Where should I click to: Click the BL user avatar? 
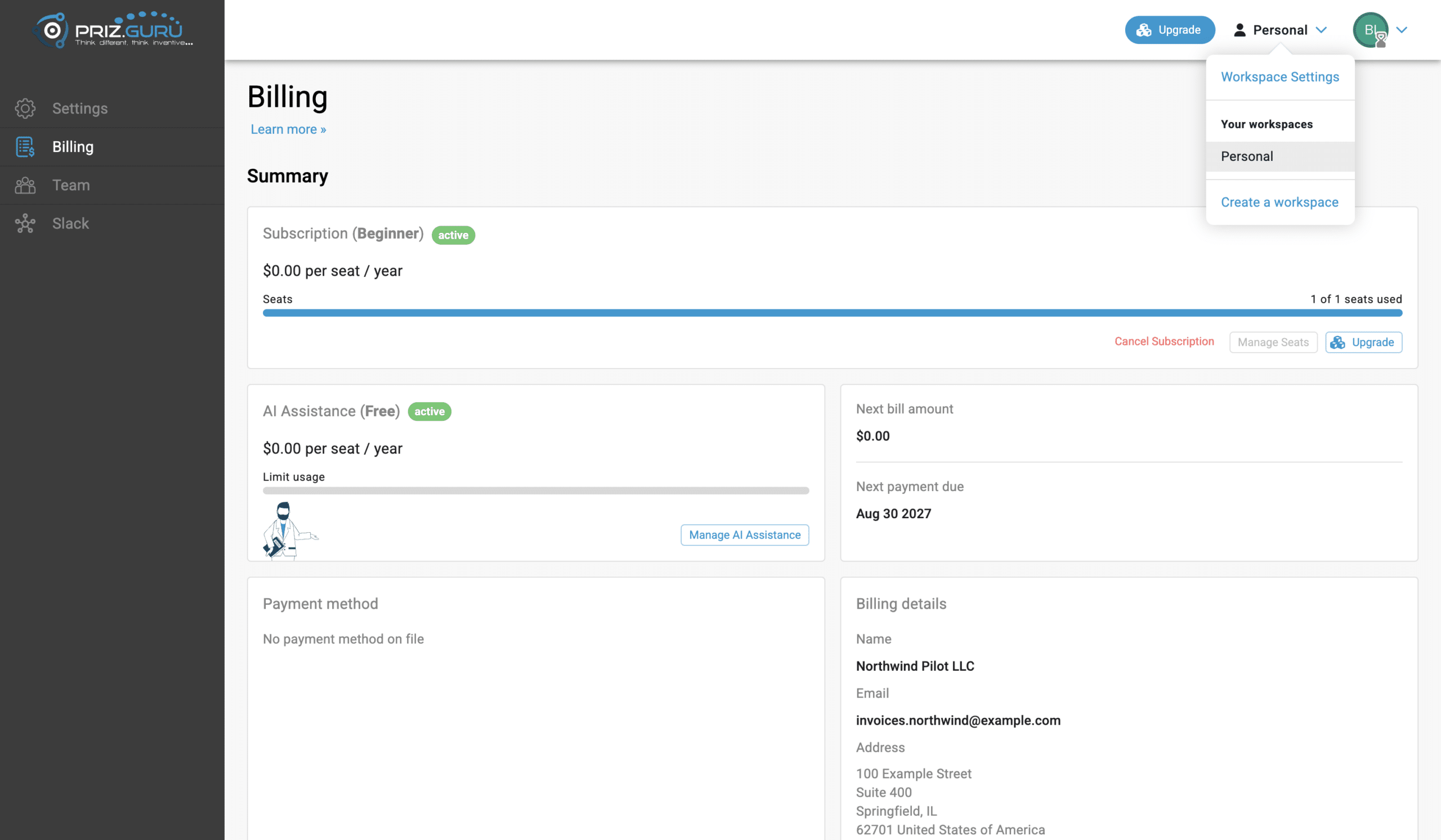click(x=1370, y=30)
